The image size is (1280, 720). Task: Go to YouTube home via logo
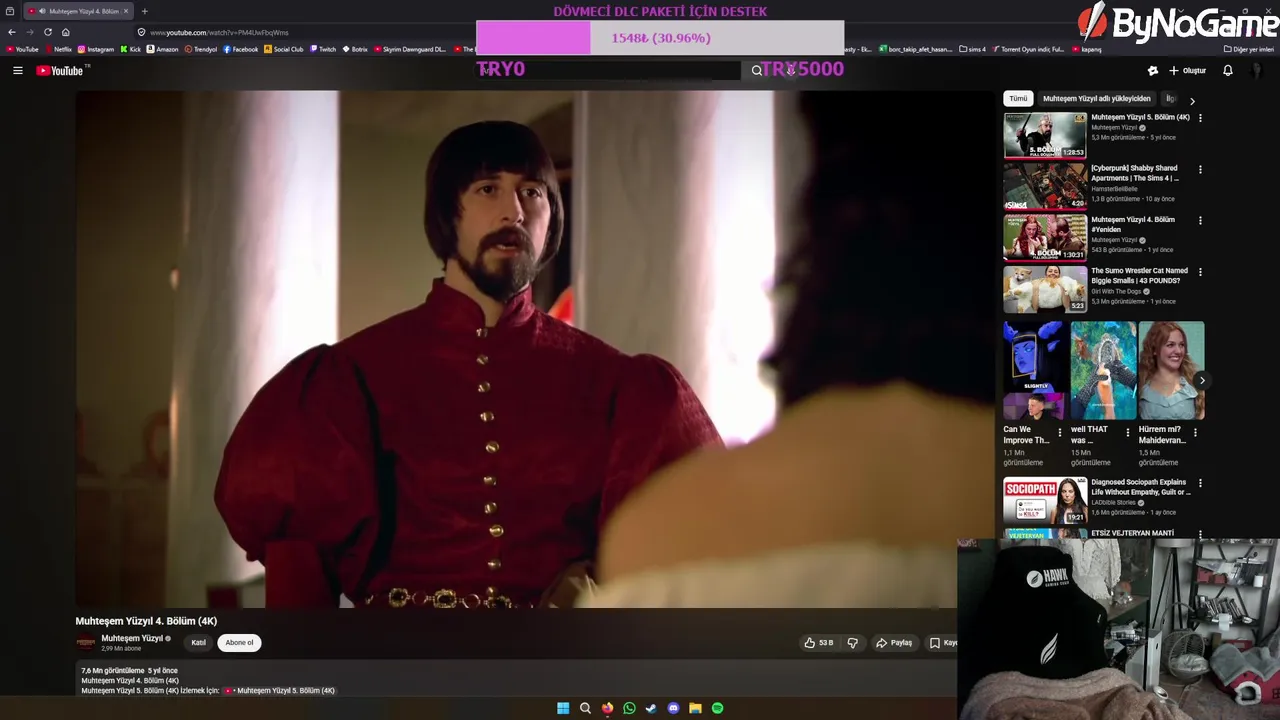pos(61,70)
